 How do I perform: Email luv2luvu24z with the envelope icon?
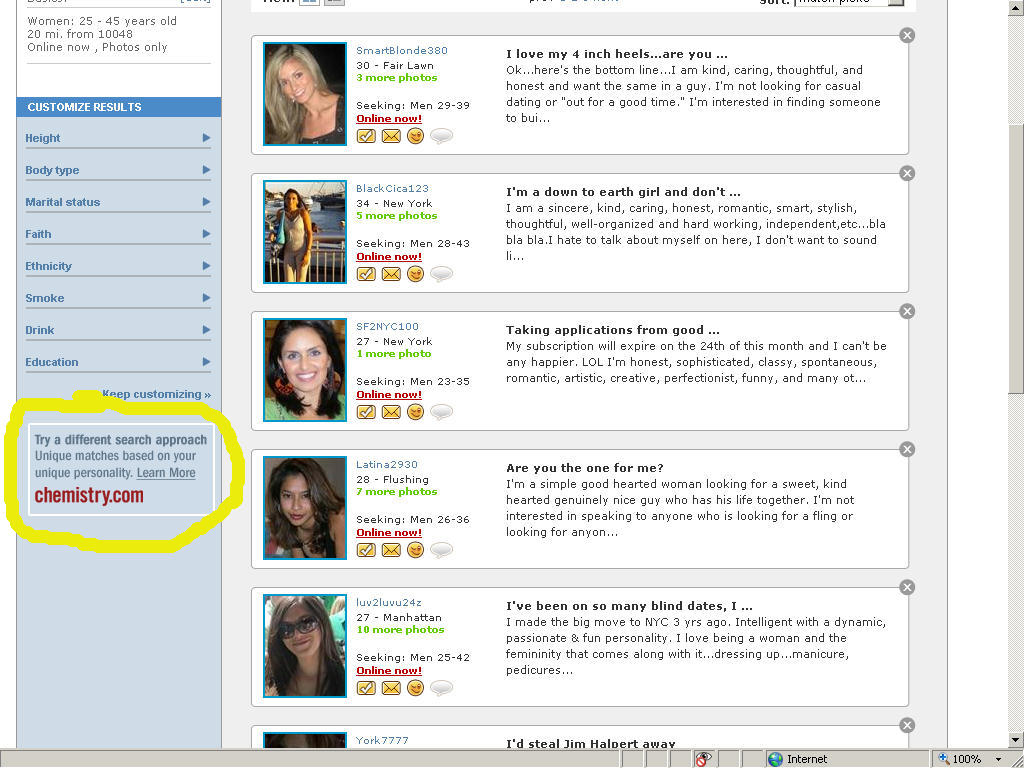pos(391,688)
